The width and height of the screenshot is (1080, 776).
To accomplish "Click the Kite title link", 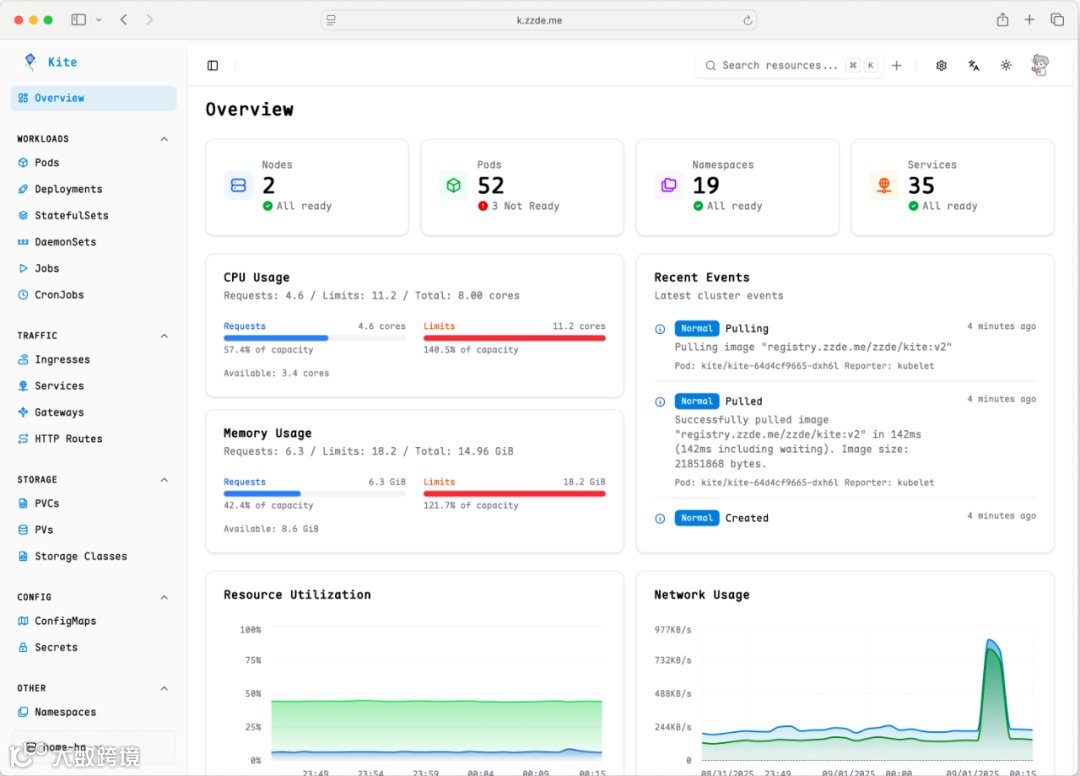I will coord(63,62).
